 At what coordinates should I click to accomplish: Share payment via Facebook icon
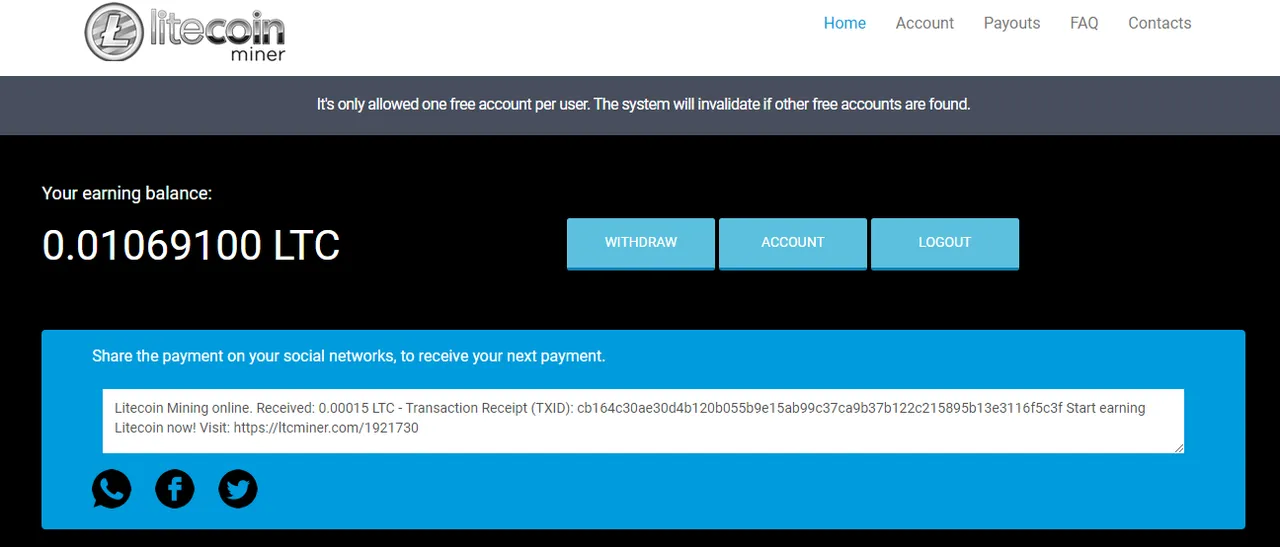pos(175,489)
